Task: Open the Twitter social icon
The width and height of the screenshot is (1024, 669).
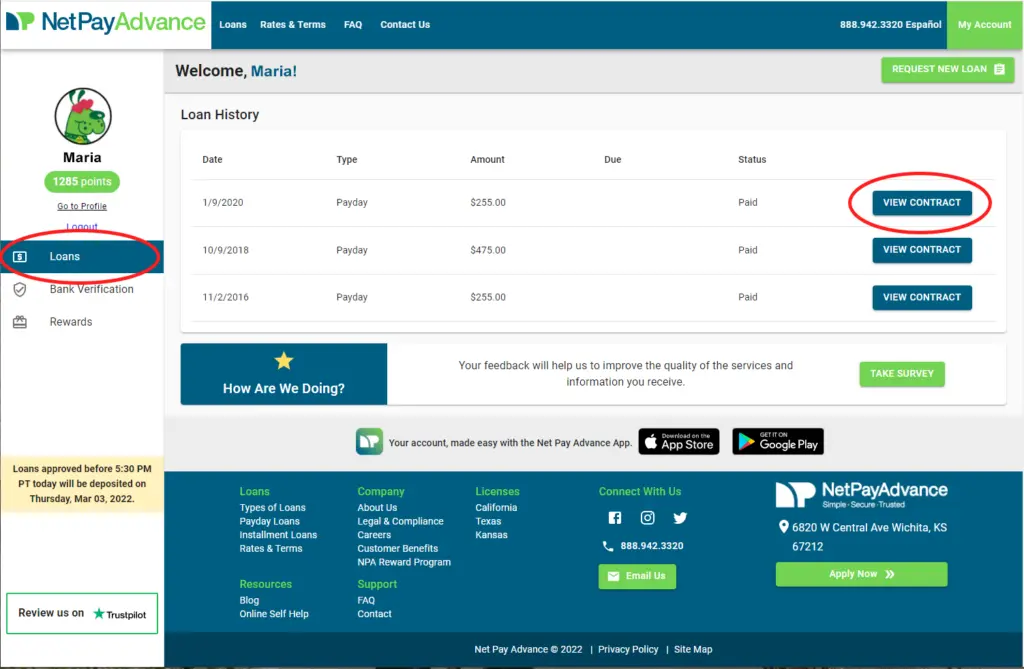Action: point(680,518)
